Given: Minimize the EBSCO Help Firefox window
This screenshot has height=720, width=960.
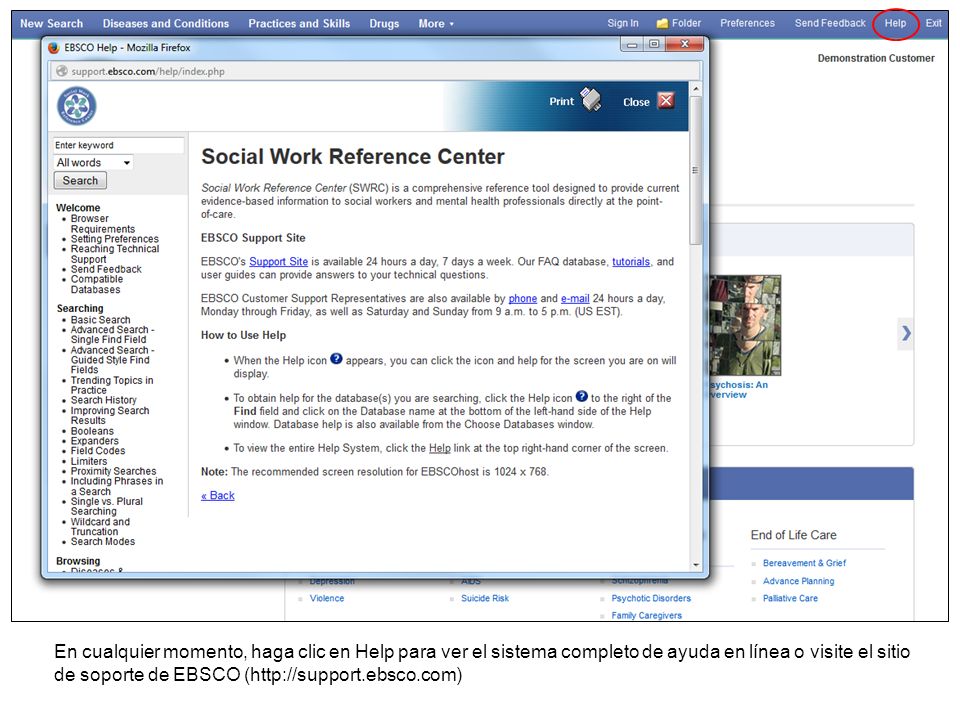Looking at the screenshot, I should (x=632, y=45).
